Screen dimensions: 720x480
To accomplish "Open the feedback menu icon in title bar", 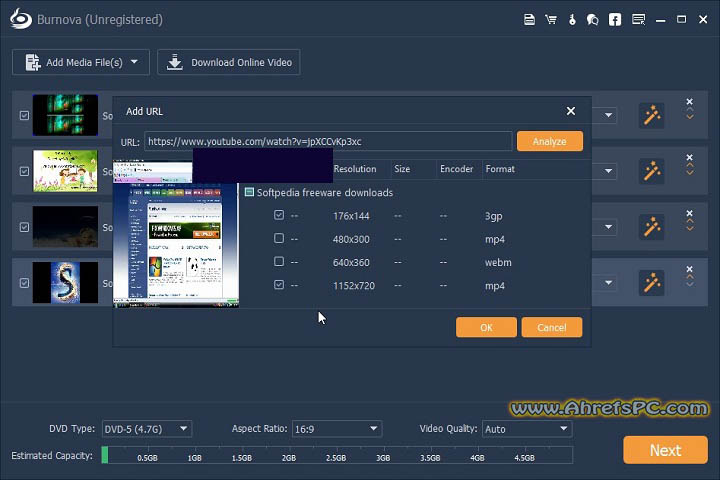I will click(x=638, y=20).
